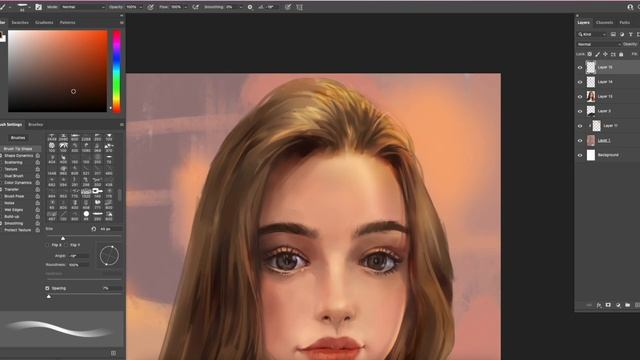Viewport: 640px width, 360px height.
Task: Open the layer blend mode Normal dropdown
Action: 599,44
